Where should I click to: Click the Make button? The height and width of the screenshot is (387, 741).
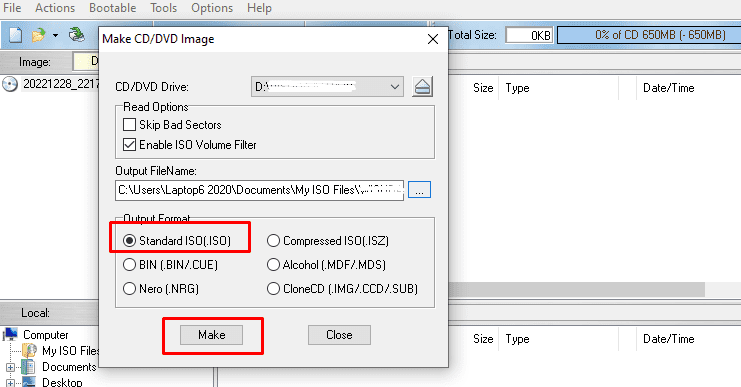211,335
